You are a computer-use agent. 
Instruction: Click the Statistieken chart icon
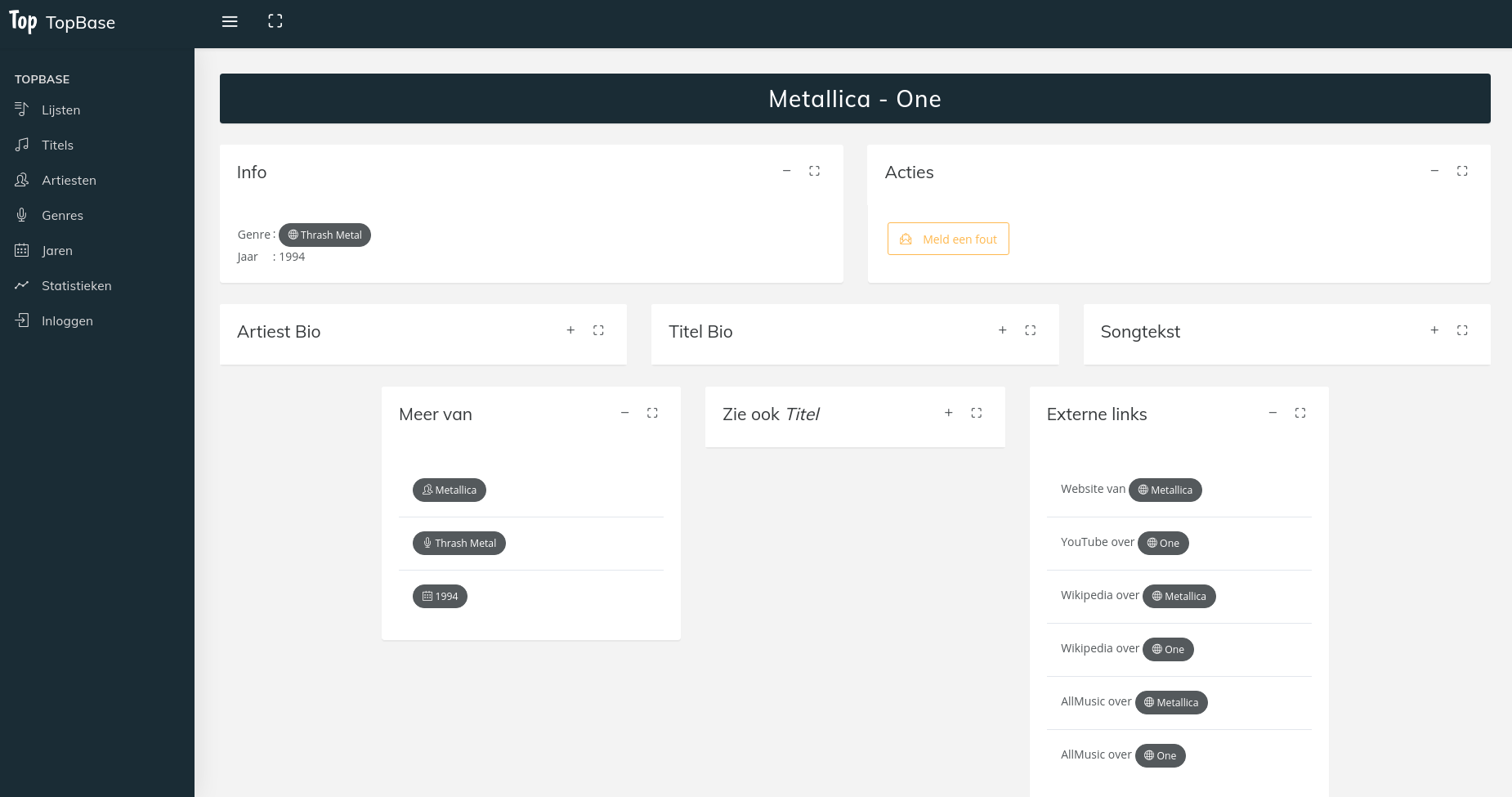click(22, 284)
